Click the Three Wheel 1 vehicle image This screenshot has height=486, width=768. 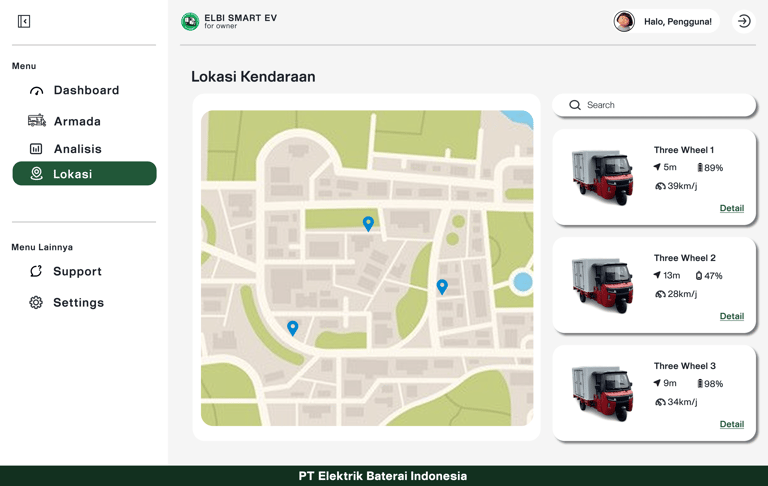pos(602,177)
